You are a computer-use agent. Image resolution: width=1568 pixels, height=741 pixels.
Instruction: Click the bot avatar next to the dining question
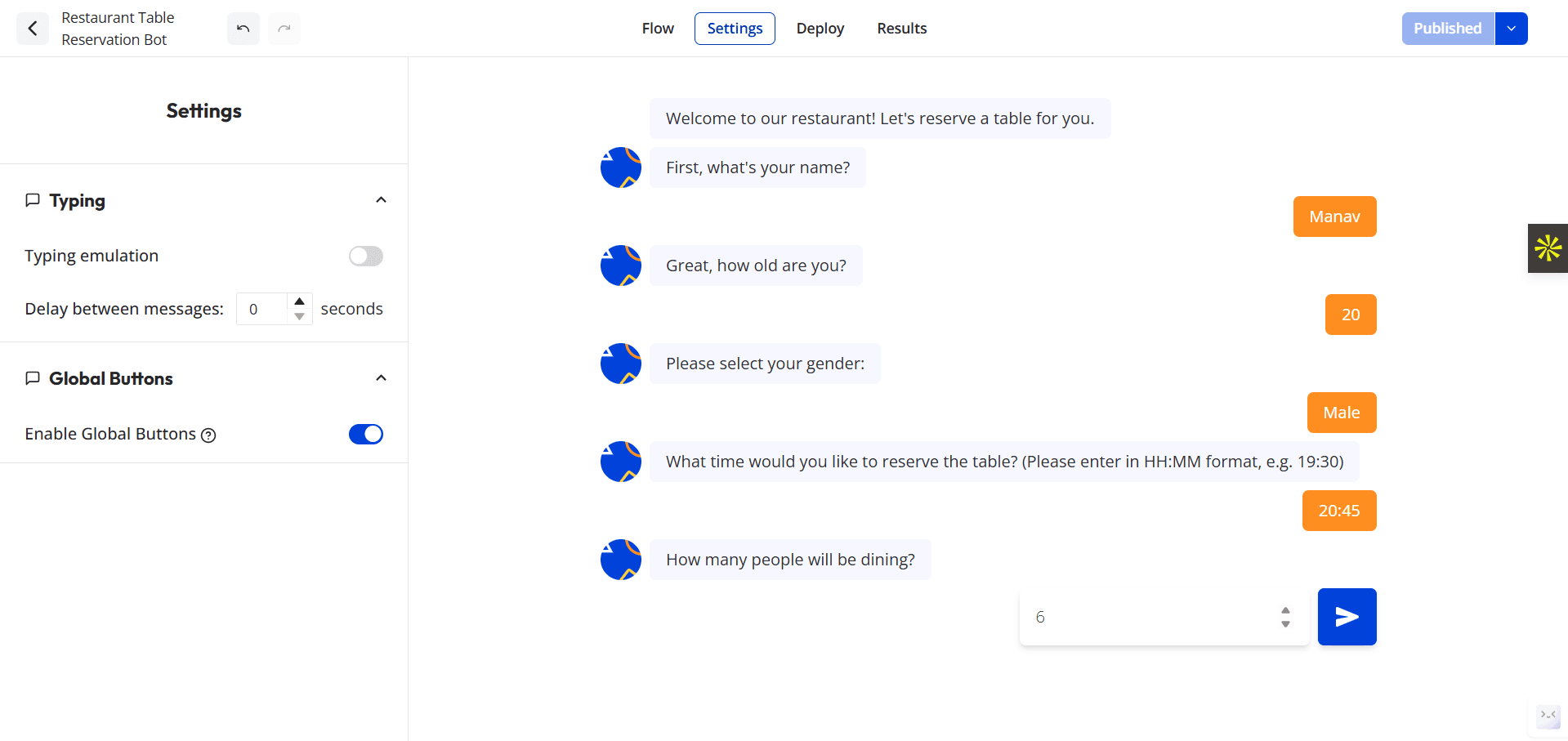tap(621, 560)
